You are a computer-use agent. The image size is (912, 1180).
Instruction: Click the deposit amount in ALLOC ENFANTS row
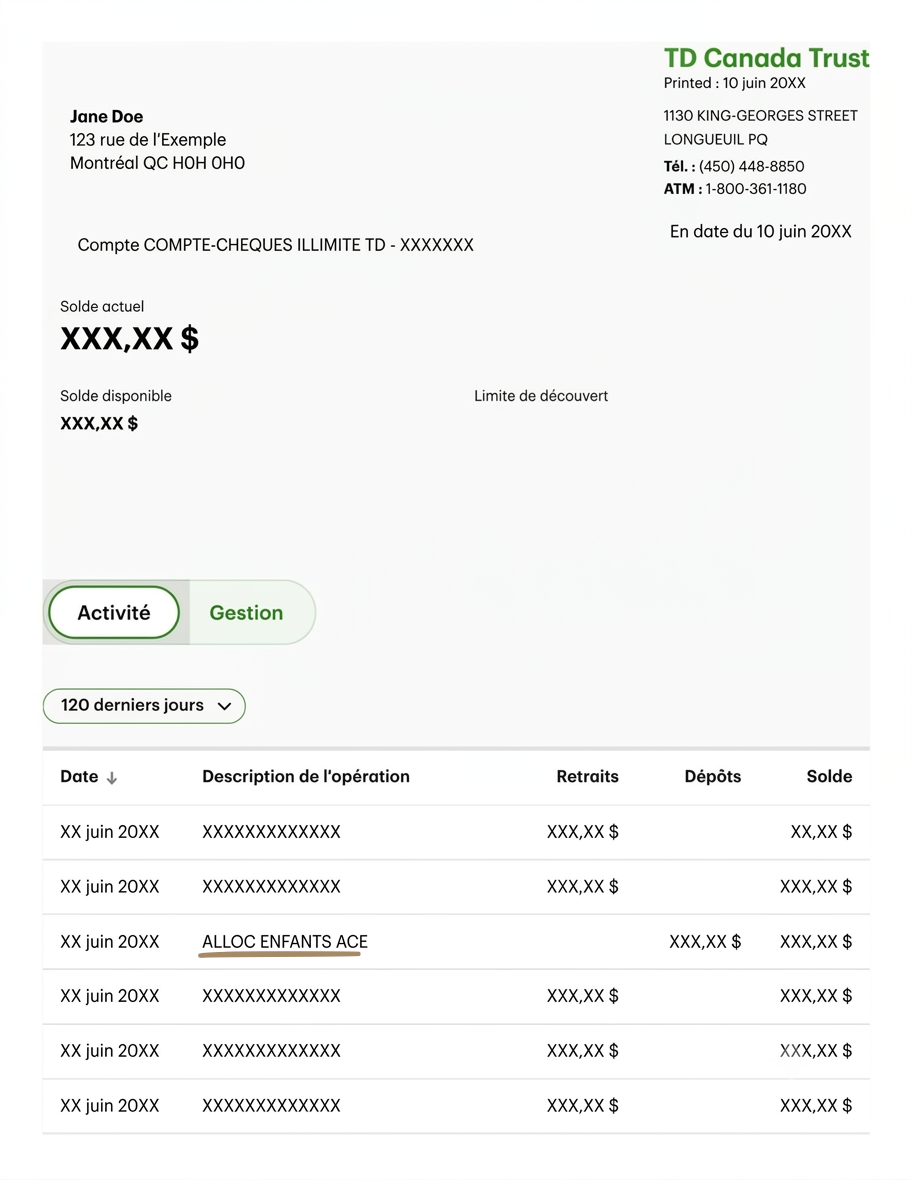point(705,941)
